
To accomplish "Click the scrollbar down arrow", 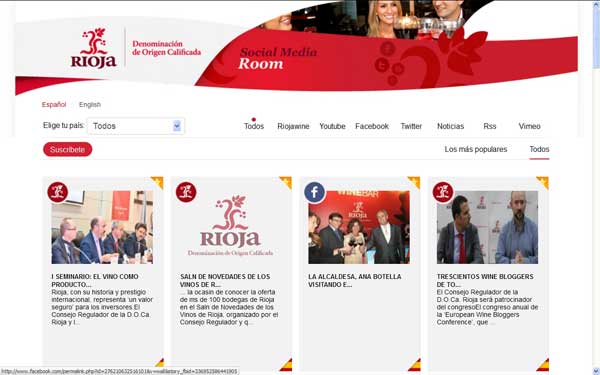I will [x=596, y=371].
